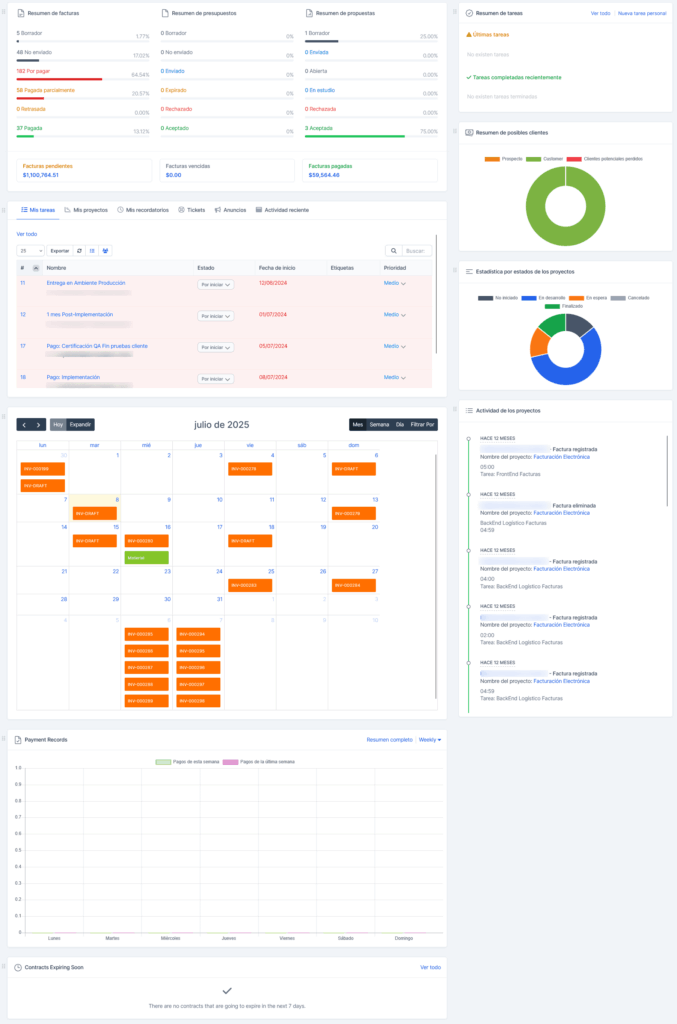Switch to Mis proyectos tab
The height and width of the screenshot is (1024, 677).
86,210
